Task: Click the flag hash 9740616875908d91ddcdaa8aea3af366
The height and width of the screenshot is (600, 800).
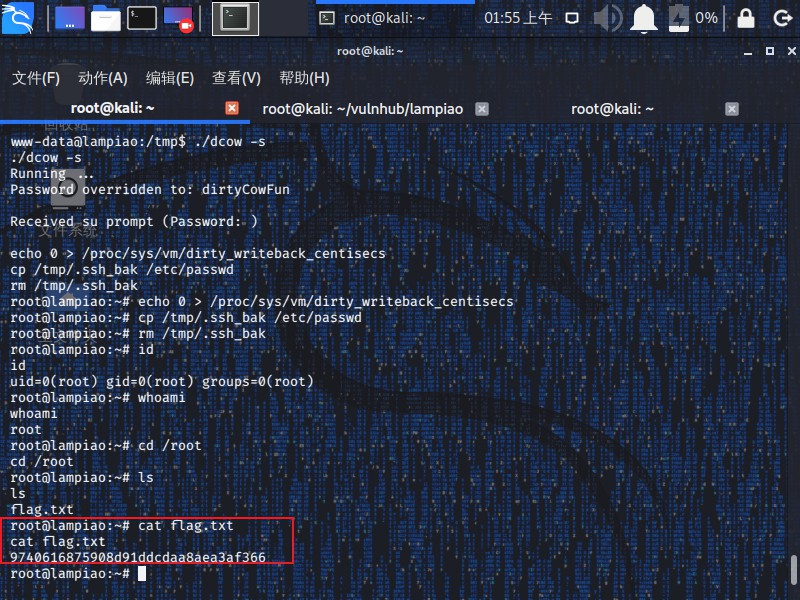Action: tap(138, 557)
